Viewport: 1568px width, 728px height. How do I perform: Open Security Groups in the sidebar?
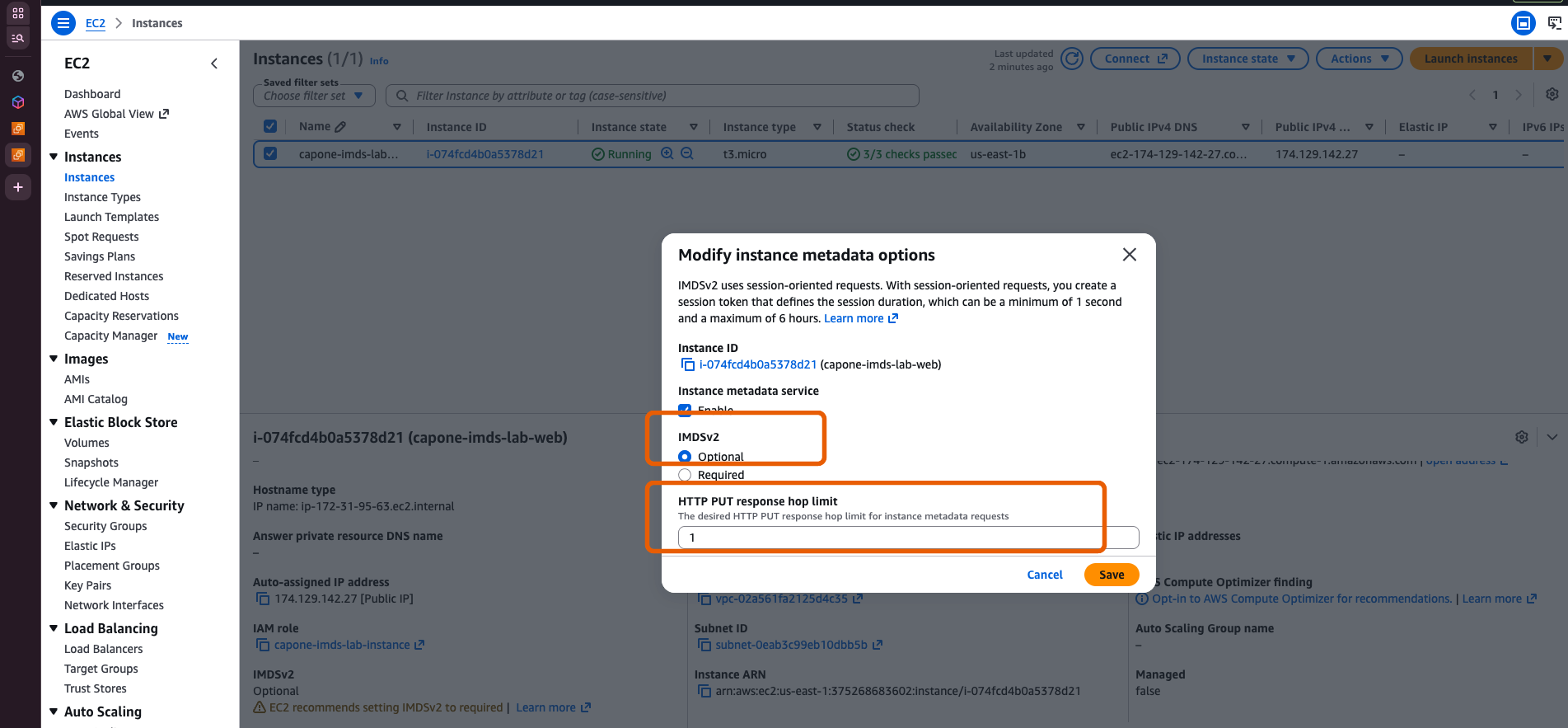pos(105,526)
